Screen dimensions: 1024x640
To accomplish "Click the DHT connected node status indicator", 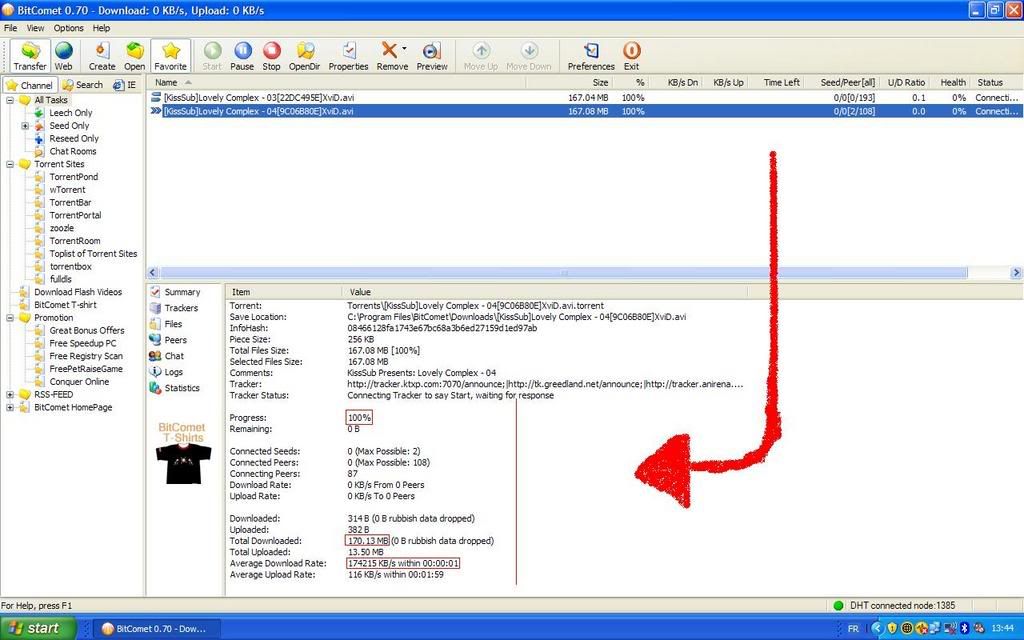I will pyautogui.click(x=895, y=605).
